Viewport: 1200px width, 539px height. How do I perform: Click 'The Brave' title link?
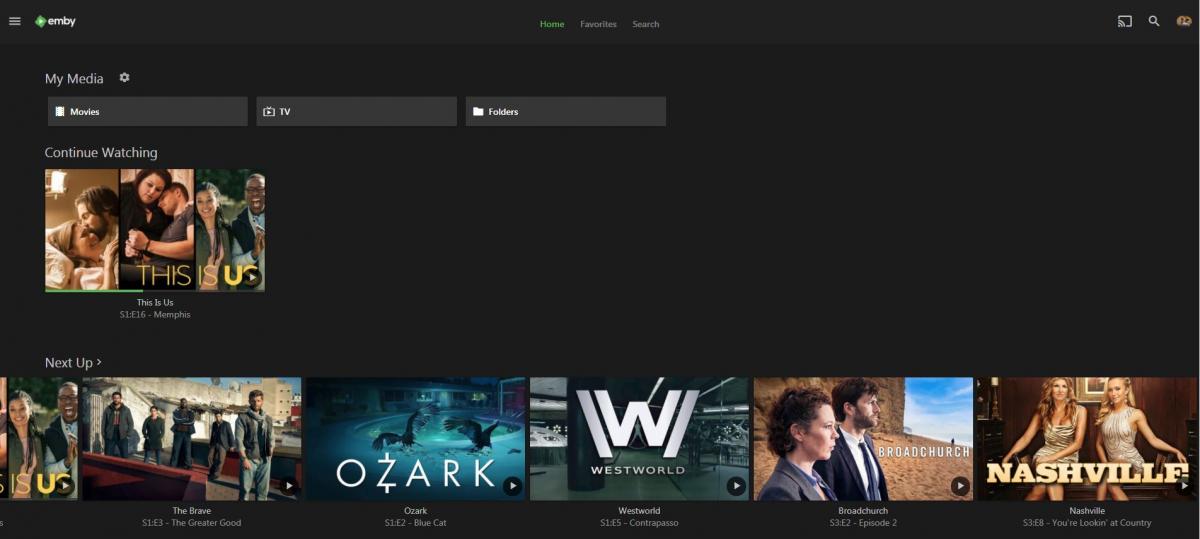pyautogui.click(x=192, y=511)
